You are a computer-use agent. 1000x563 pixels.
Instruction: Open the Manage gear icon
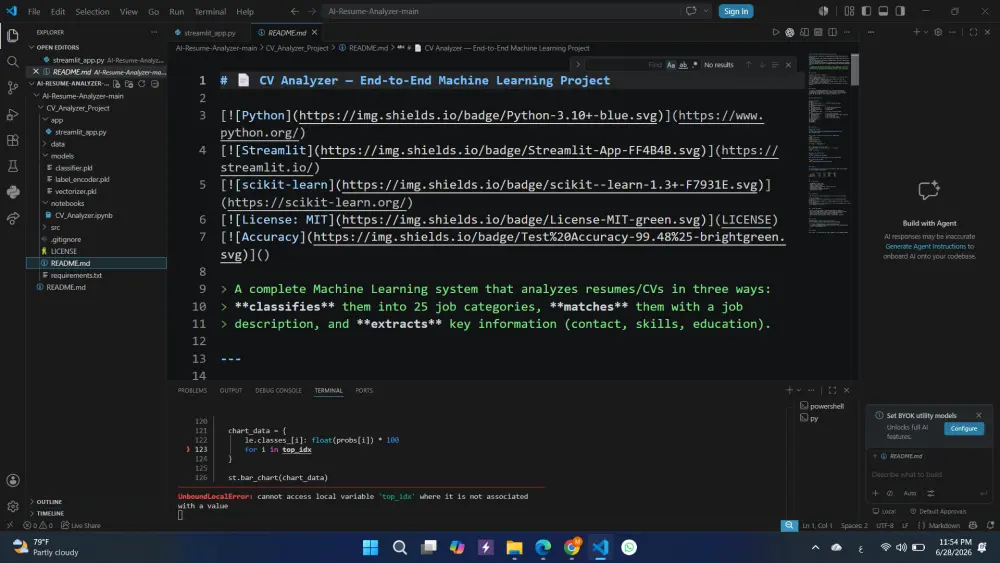pyautogui.click(x=13, y=506)
